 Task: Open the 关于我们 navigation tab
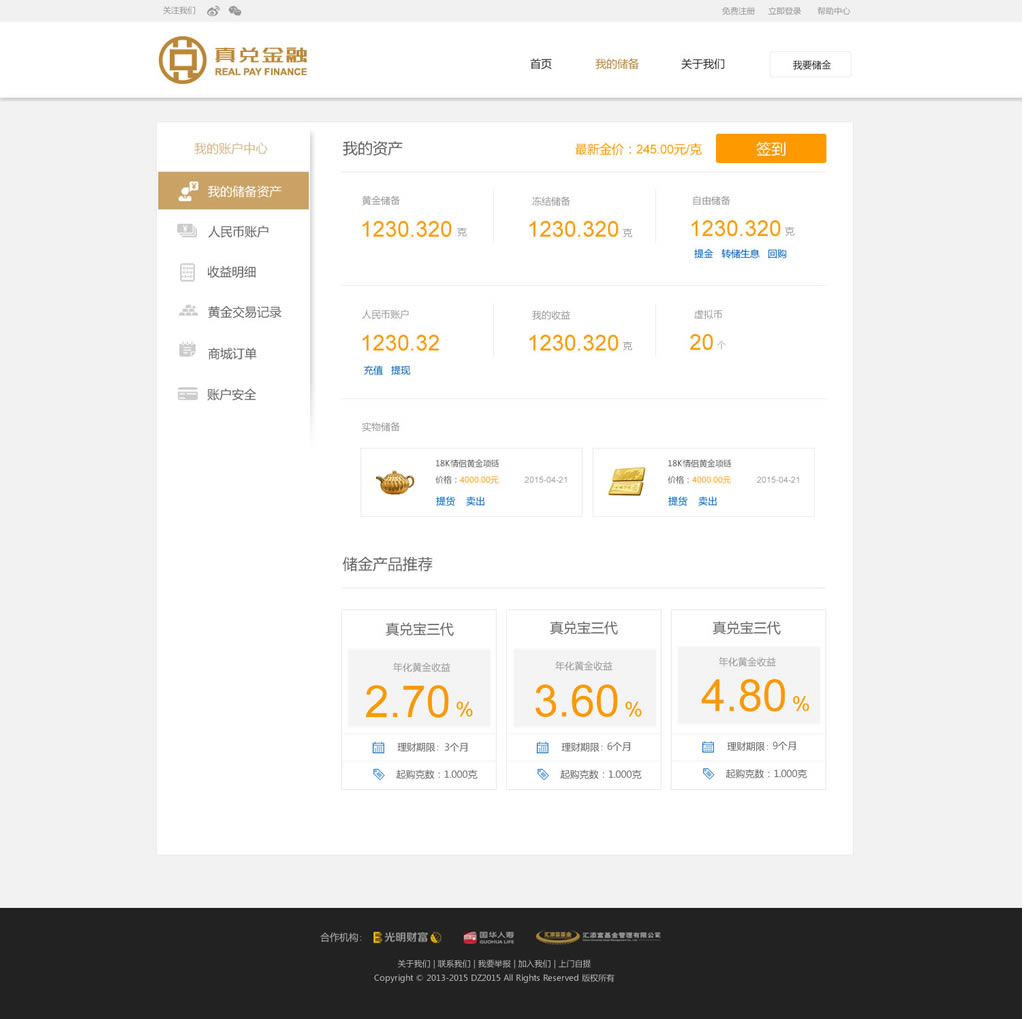click(x=703, y=64)
